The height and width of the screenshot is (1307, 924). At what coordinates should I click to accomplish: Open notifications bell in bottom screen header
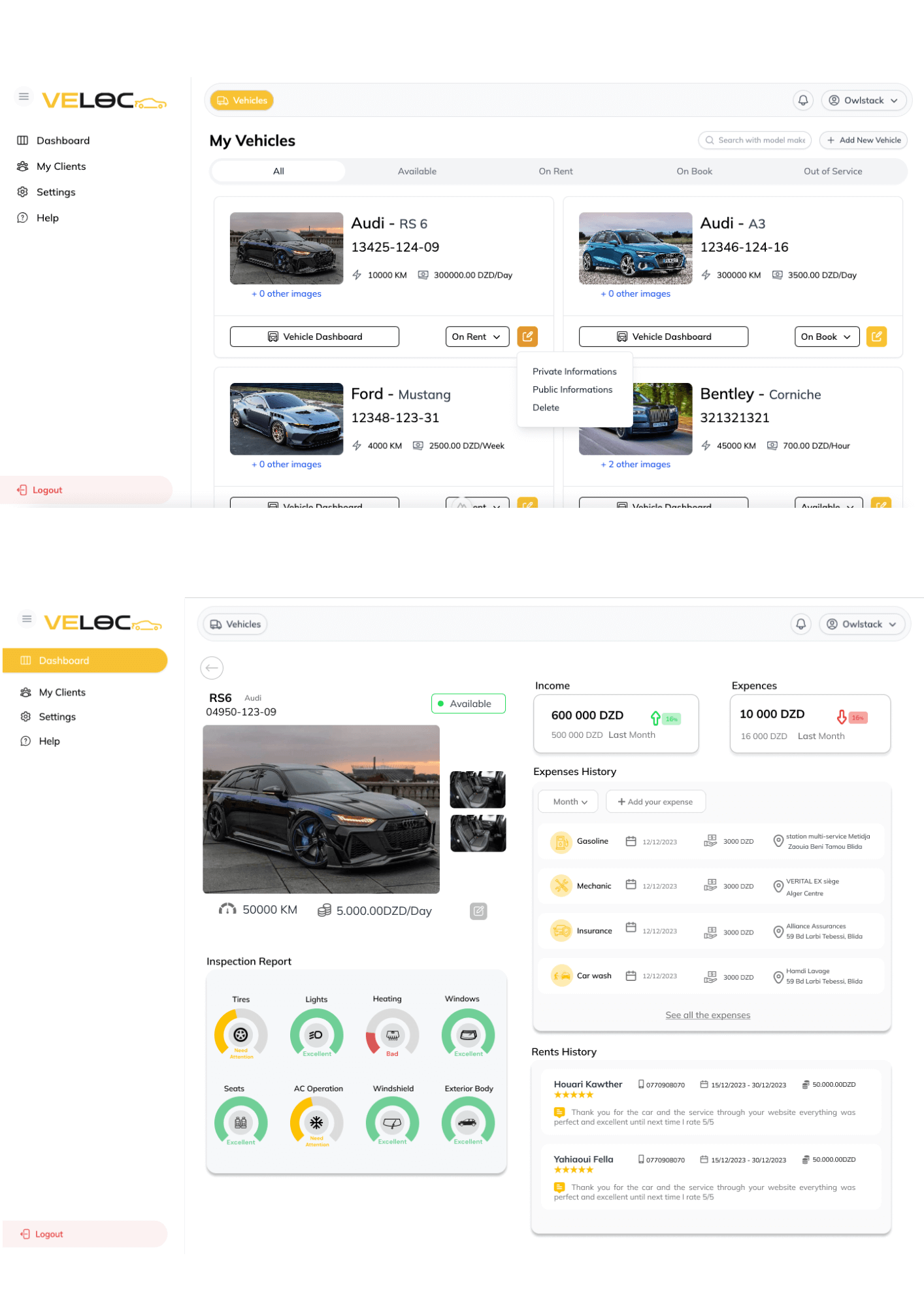[x=800, y=624]
